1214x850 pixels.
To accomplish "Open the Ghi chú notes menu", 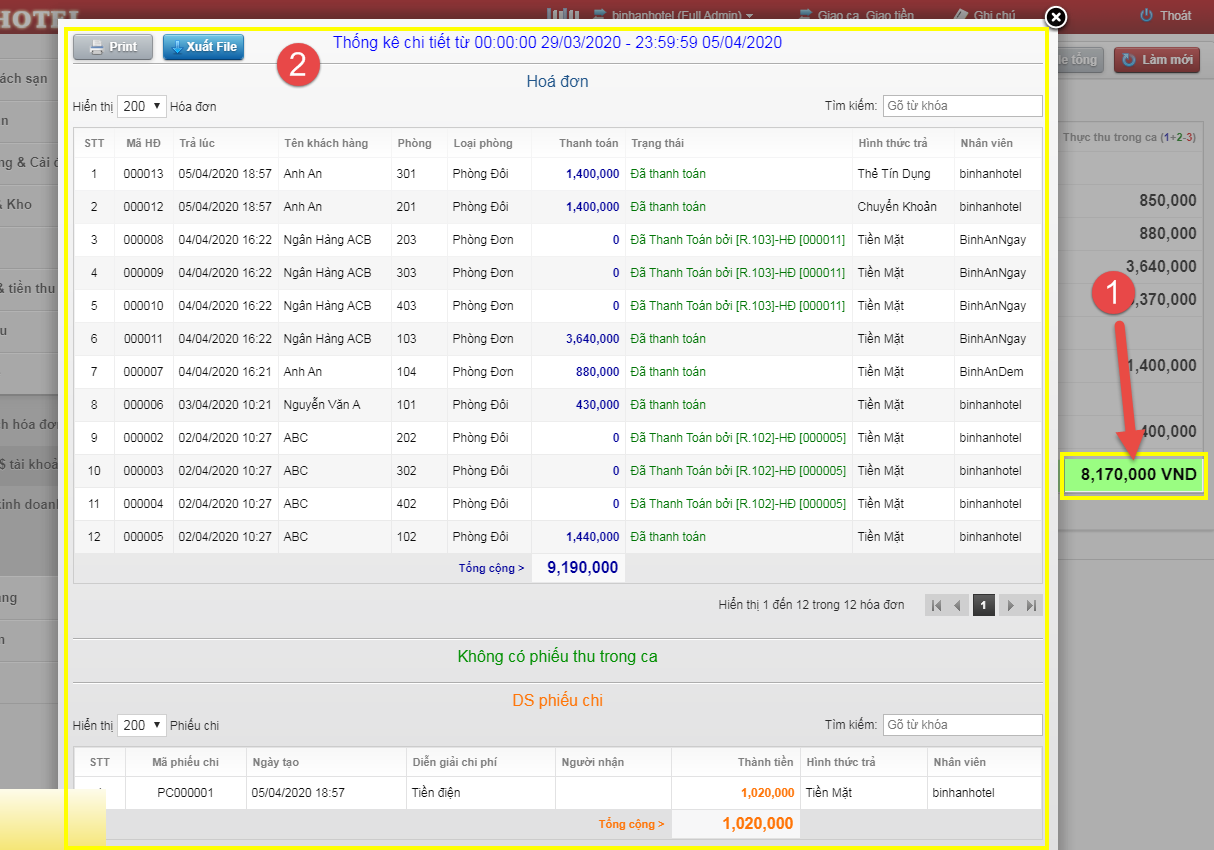I will pyautogui.click(x=983, y=16).
